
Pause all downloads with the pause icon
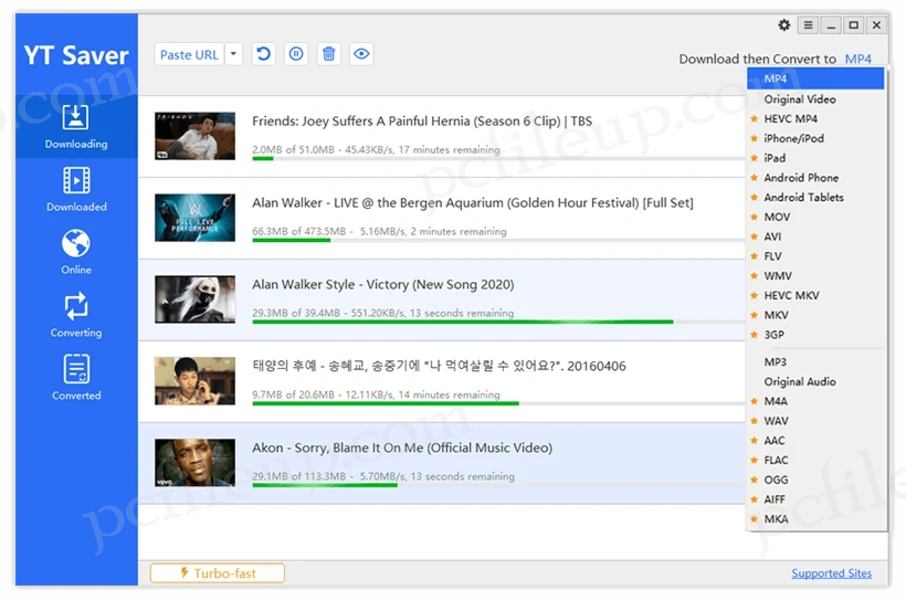296,55
